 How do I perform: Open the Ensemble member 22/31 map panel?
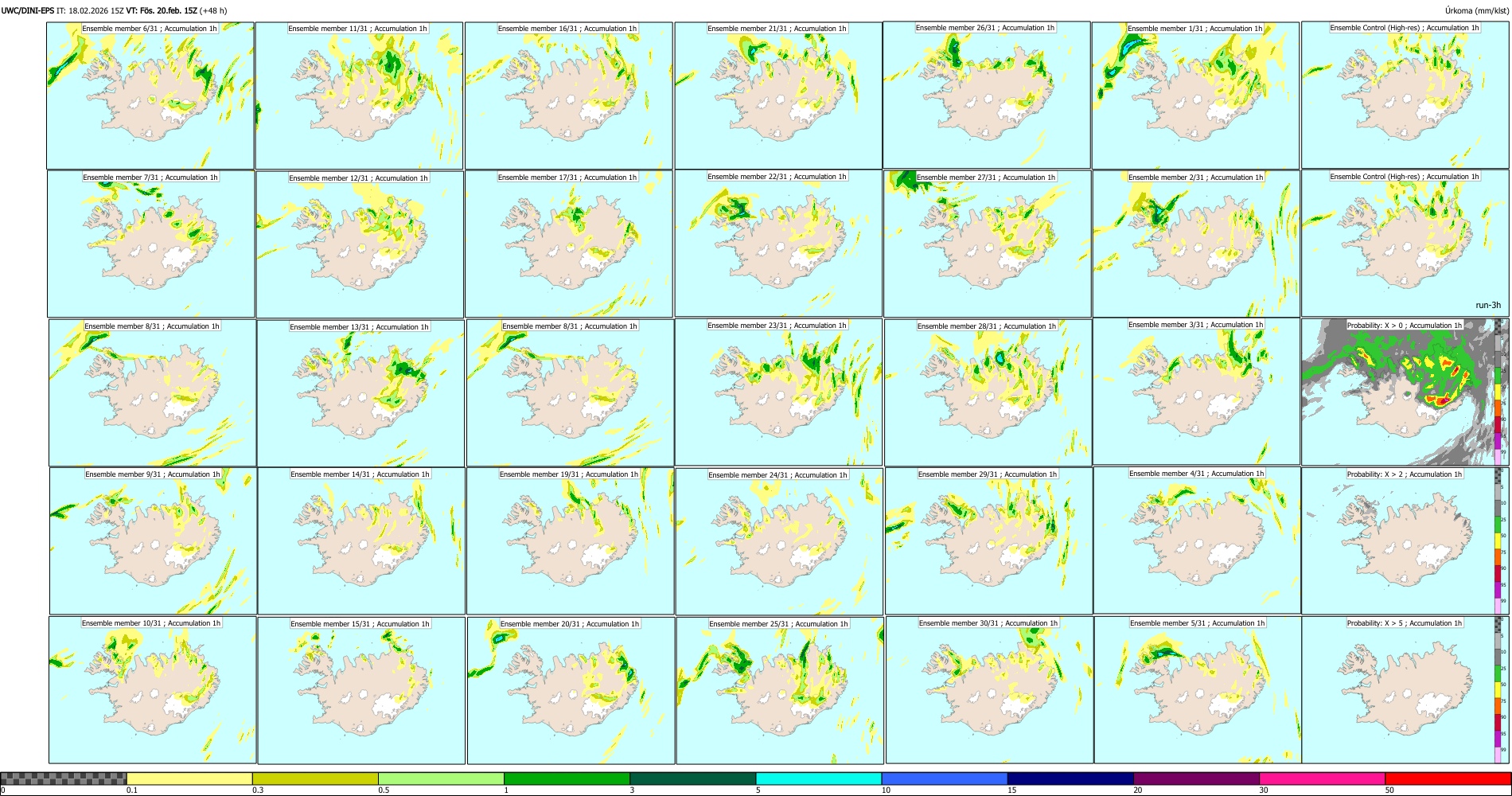(x=778, y=244)
